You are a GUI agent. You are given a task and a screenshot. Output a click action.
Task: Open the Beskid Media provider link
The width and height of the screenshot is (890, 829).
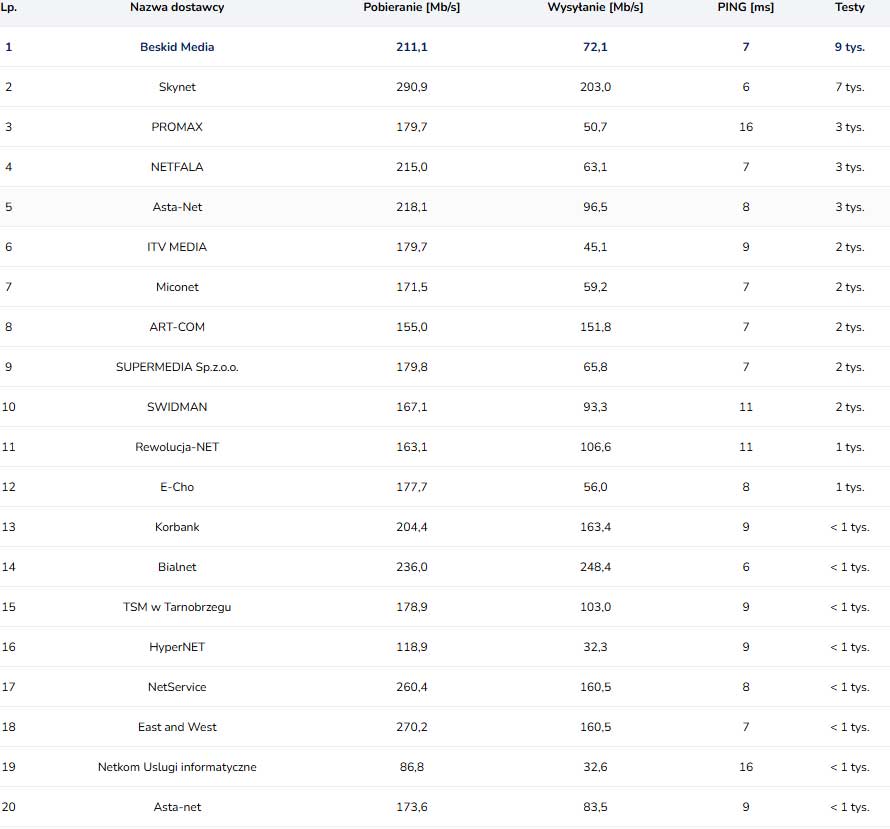point(177,47)
